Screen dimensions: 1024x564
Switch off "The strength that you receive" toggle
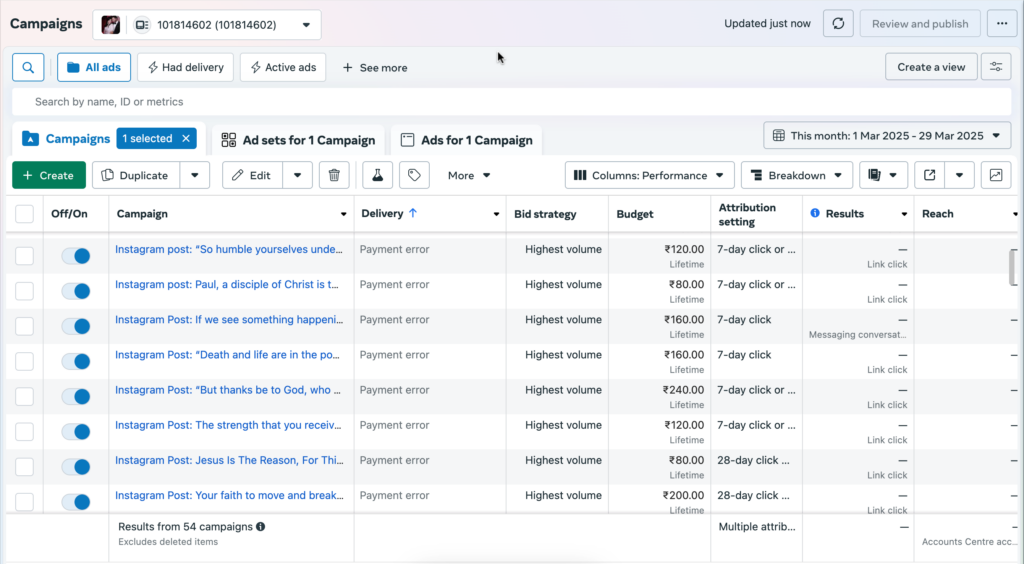[x=76, y=432]
